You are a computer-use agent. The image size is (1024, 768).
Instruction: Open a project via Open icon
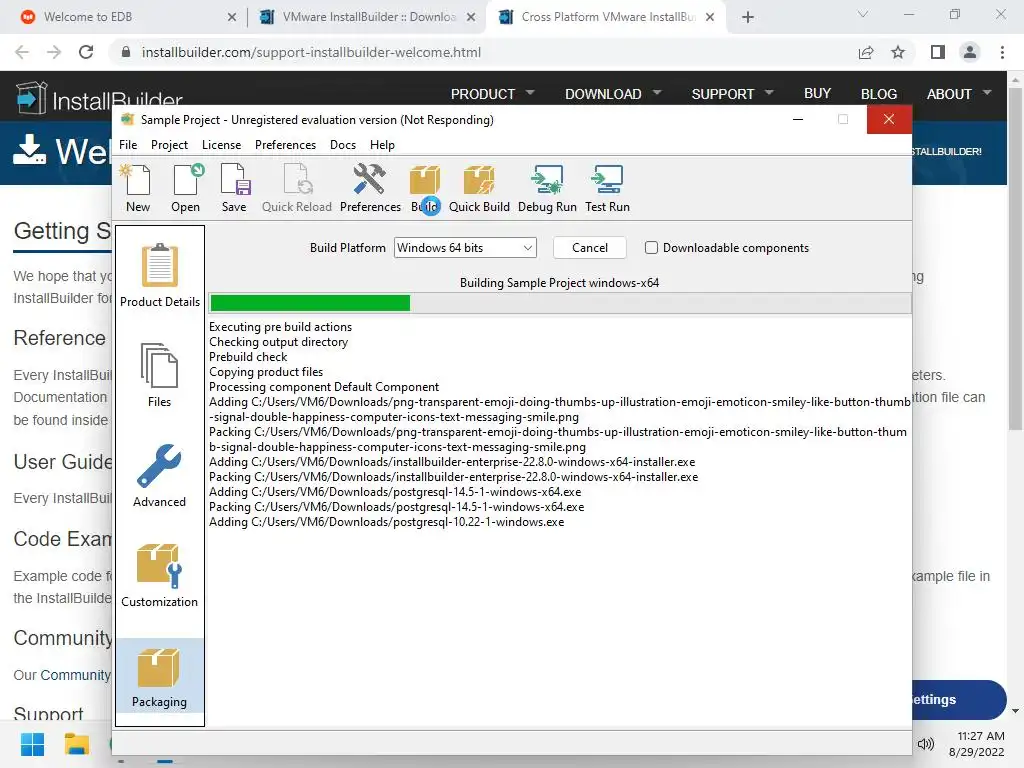tap(185, 189)
